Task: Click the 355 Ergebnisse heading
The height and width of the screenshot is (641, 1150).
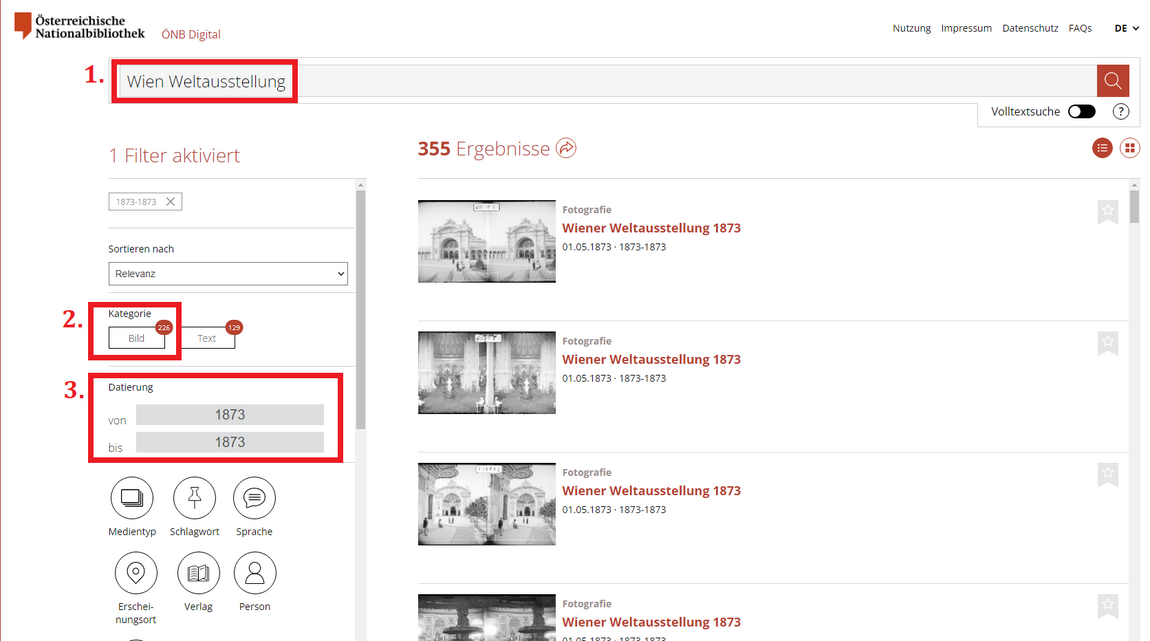Action: [484, 149]
